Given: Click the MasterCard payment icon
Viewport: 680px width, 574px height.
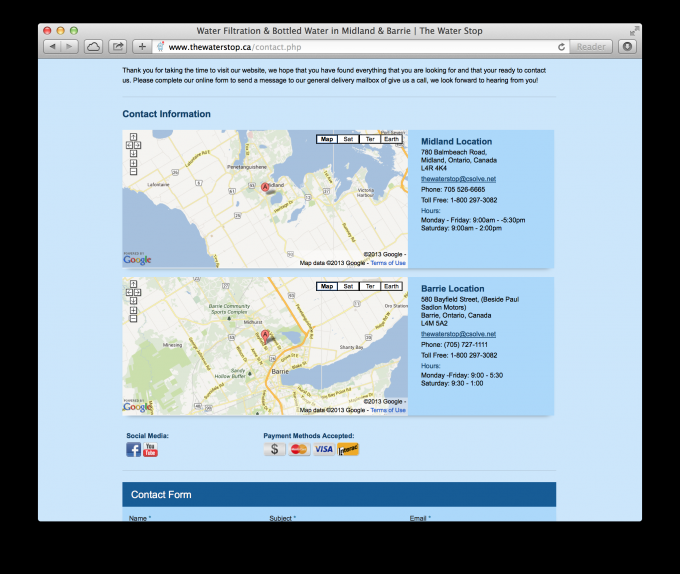Looking at the screenshot, I should coord(299,449).
